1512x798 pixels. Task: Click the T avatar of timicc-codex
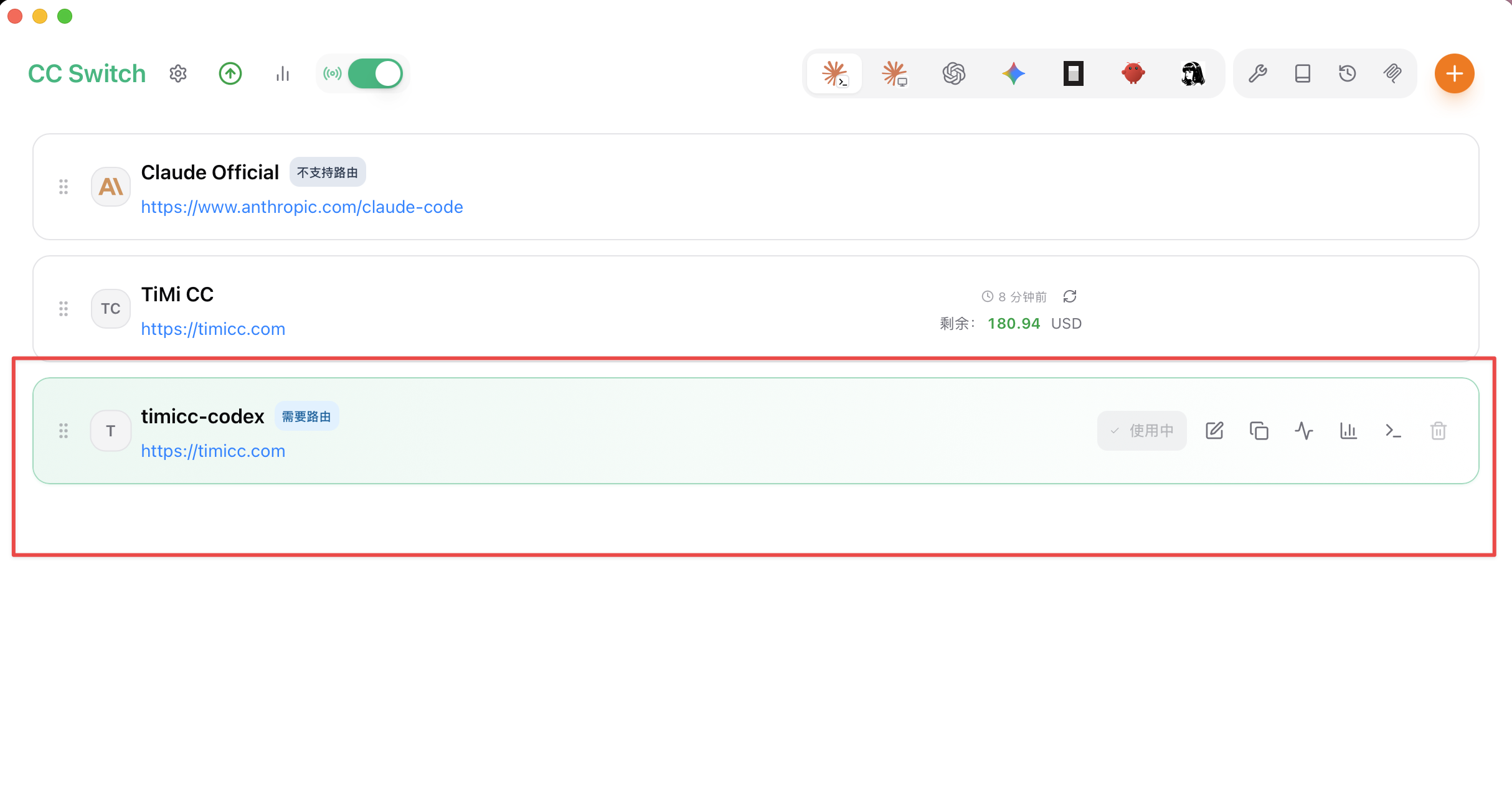coord(111,431)
